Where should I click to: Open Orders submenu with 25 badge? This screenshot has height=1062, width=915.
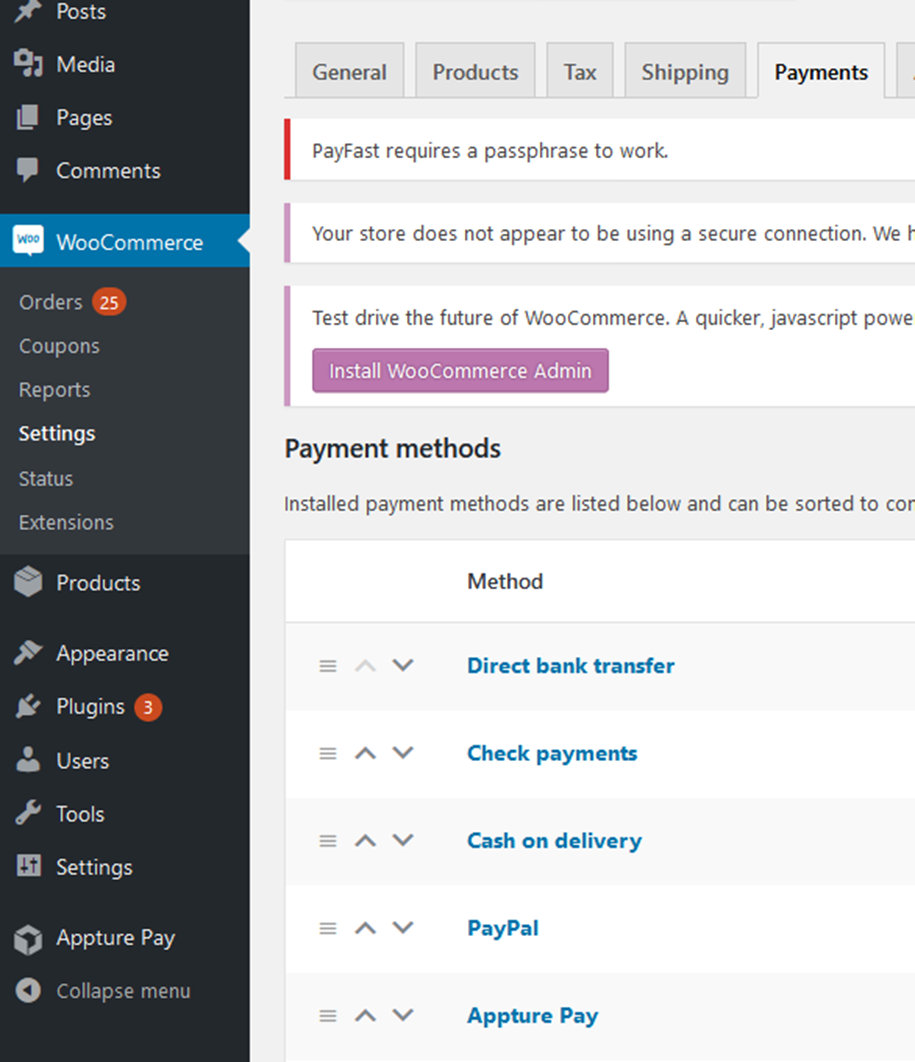pos(51,302)
